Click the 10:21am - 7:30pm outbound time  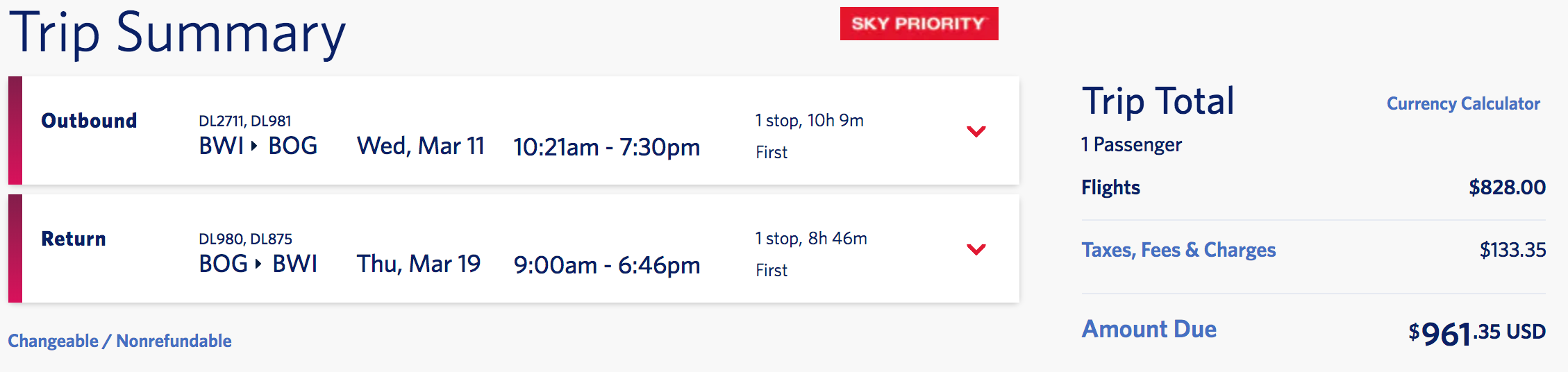coord(606,147)
